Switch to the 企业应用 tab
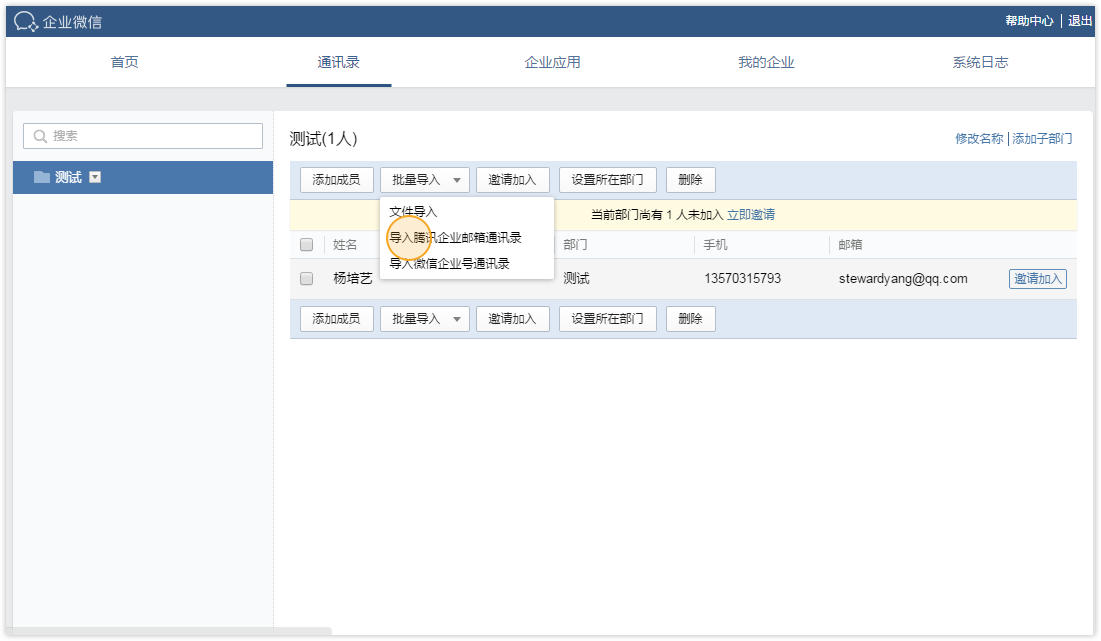 point(552,62)
